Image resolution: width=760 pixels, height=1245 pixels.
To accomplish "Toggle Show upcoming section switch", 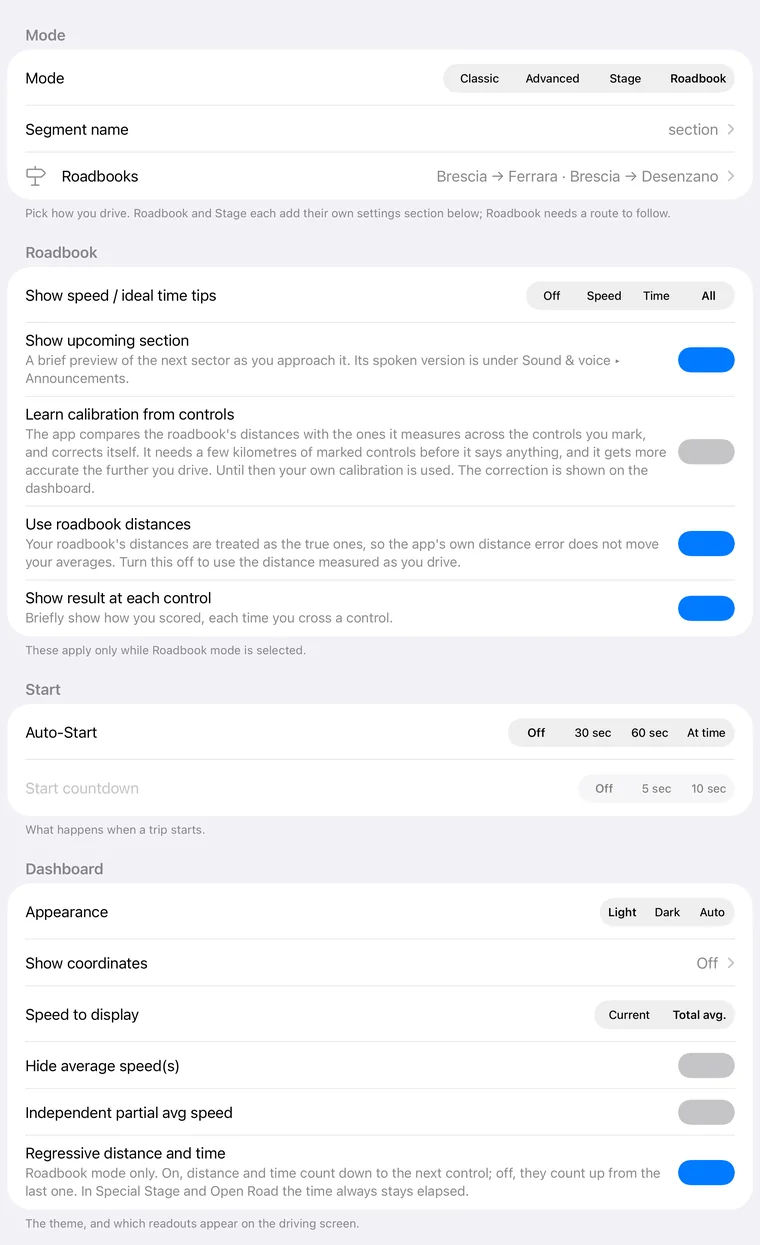I will click(706, 360).
